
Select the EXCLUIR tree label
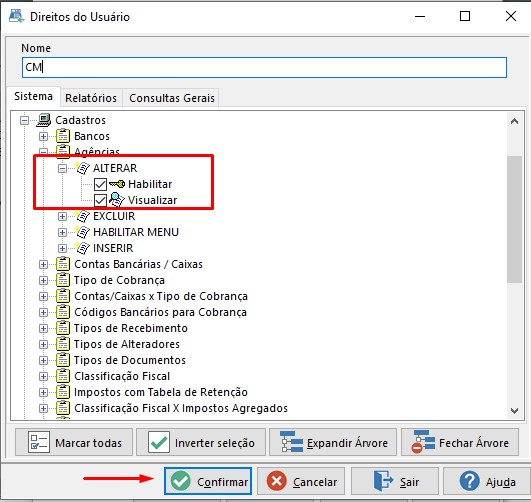[x=114, y=216]
